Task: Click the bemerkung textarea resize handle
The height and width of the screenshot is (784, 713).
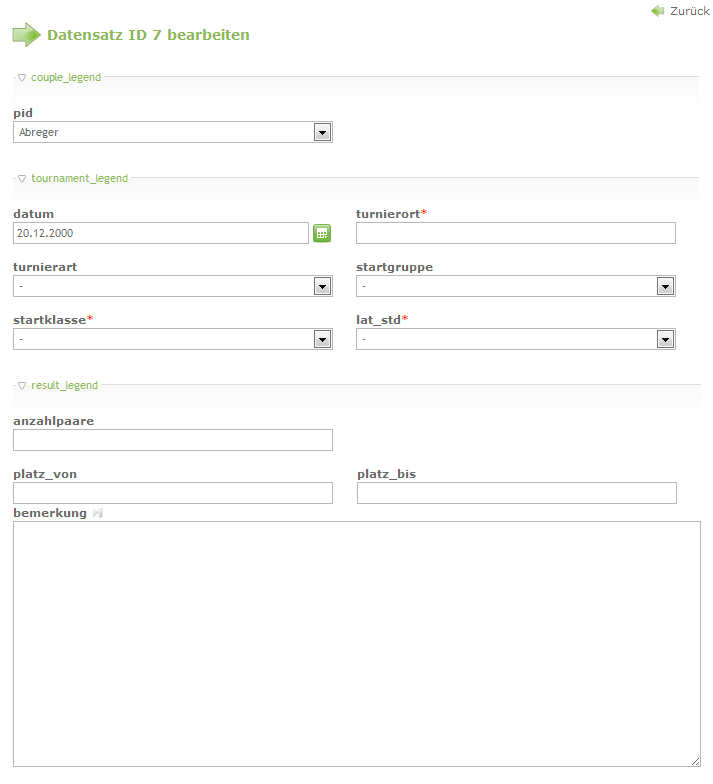Action: coord(695,761)
